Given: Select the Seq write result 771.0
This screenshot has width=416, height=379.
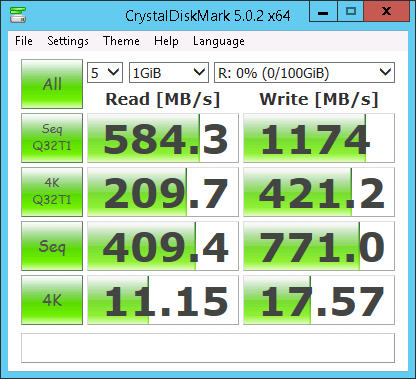Looking at the screenshot, I should click(319, 246).
